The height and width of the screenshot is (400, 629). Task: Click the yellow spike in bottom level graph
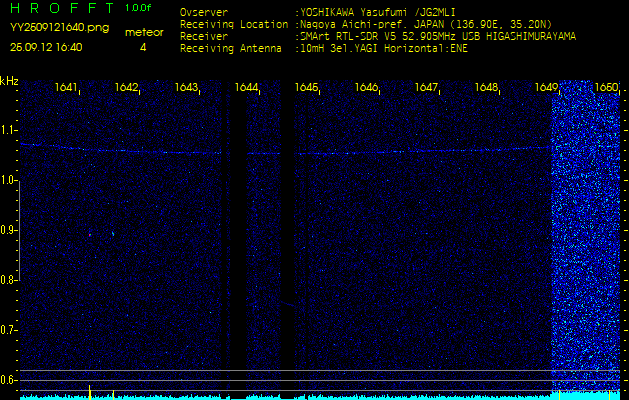90,390
